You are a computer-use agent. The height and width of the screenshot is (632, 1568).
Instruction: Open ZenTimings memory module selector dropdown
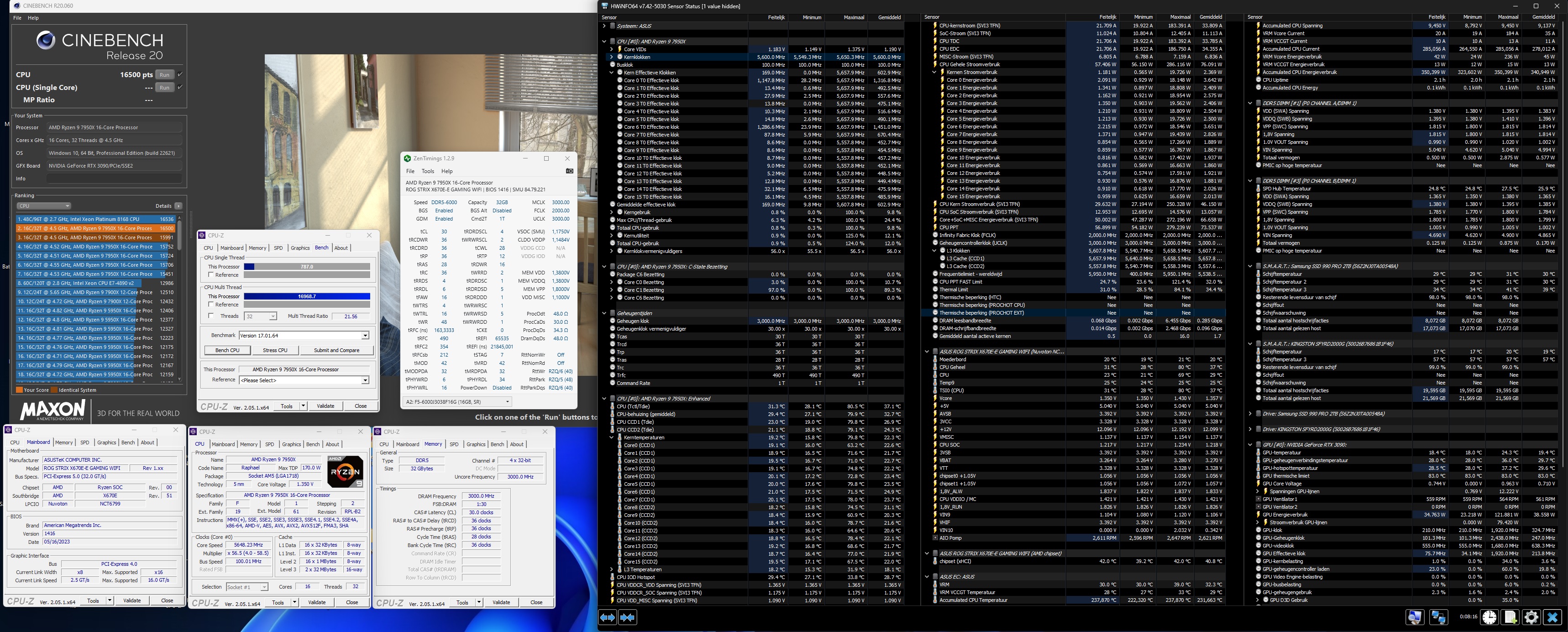[x=457, y=402]
